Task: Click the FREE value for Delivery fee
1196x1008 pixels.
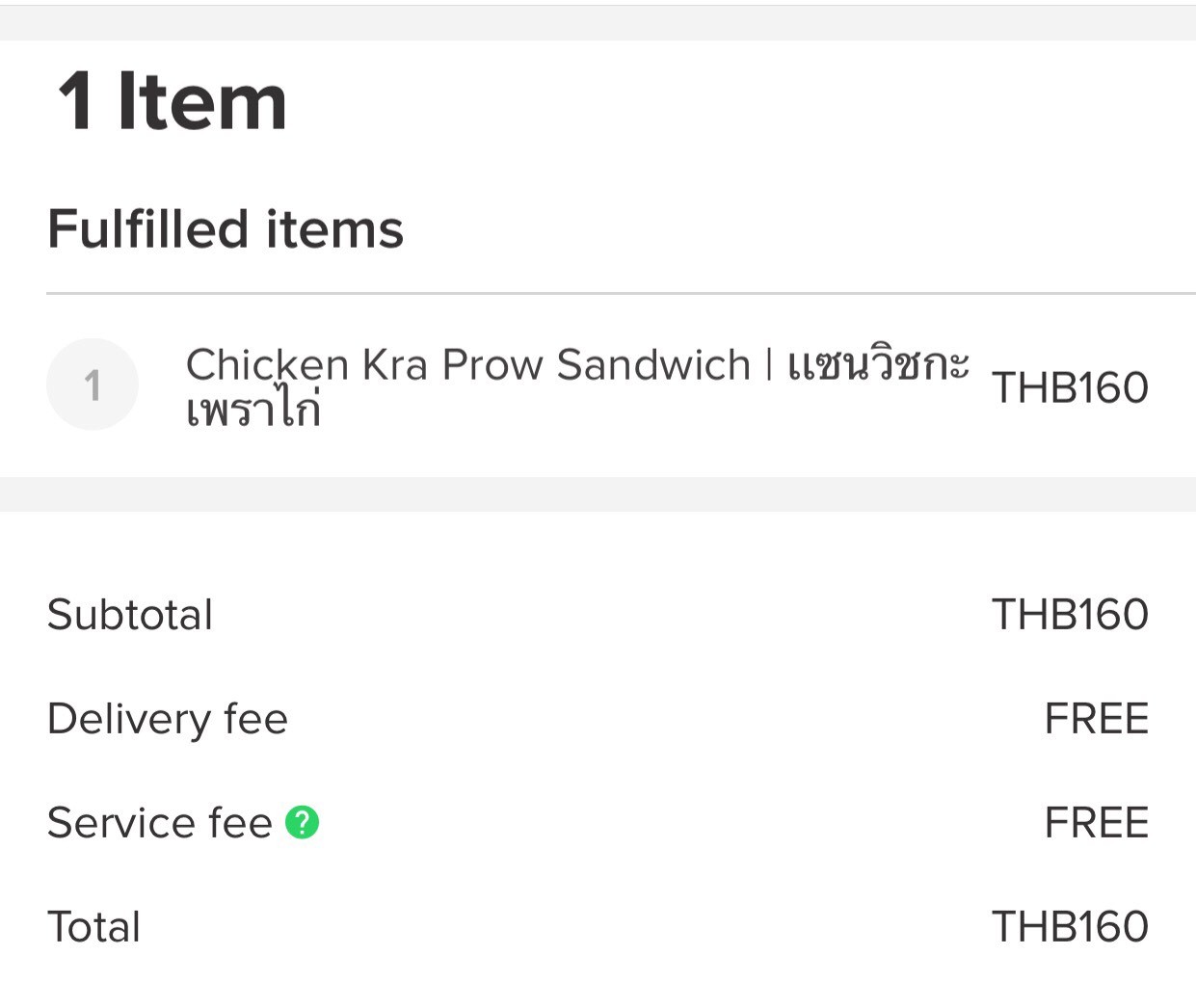Action: pos(1097,719)
